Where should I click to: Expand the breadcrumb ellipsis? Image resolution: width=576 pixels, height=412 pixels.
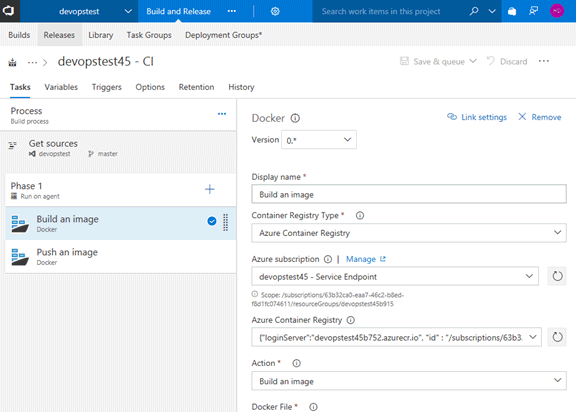32,62
